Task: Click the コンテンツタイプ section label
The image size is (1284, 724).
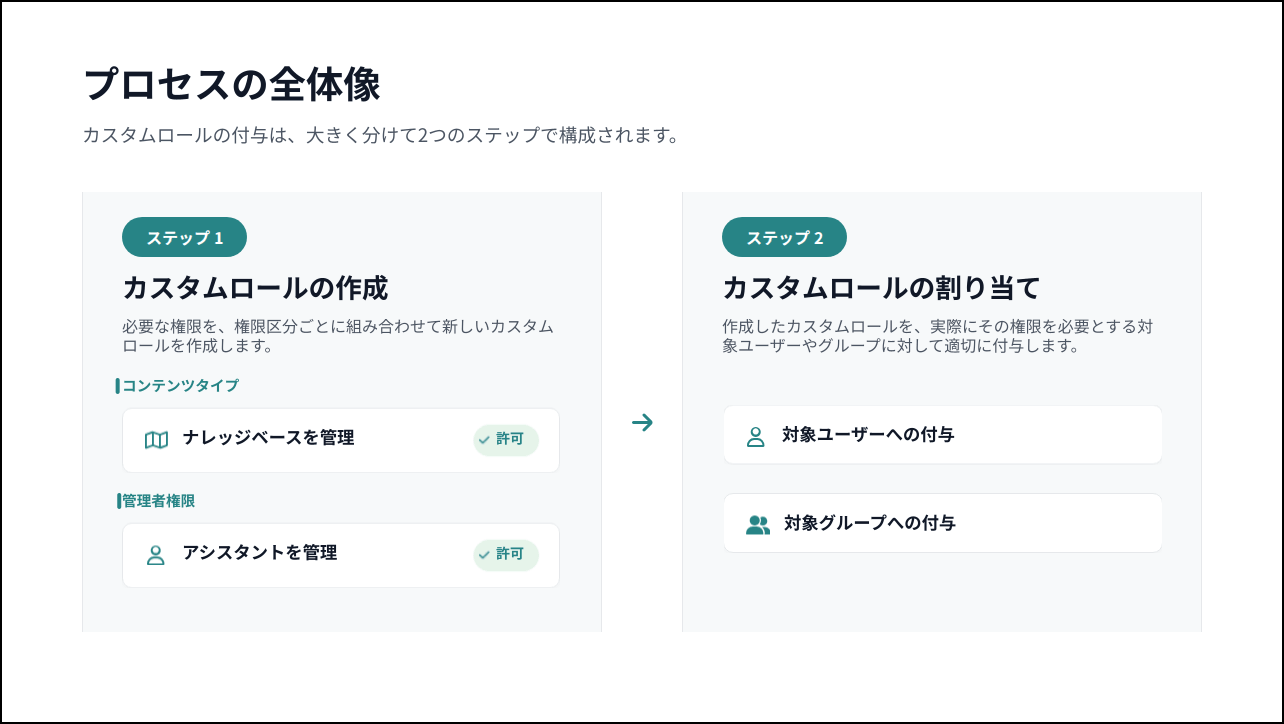Action: click(x=180, y=386)
